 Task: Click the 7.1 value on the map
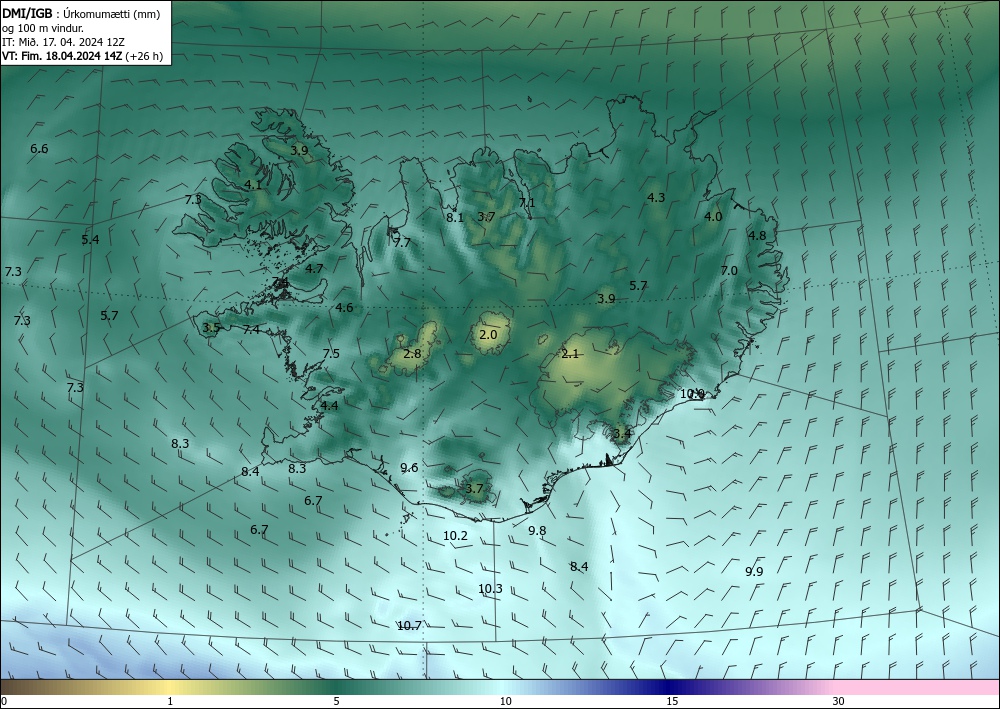pos(527,203)
